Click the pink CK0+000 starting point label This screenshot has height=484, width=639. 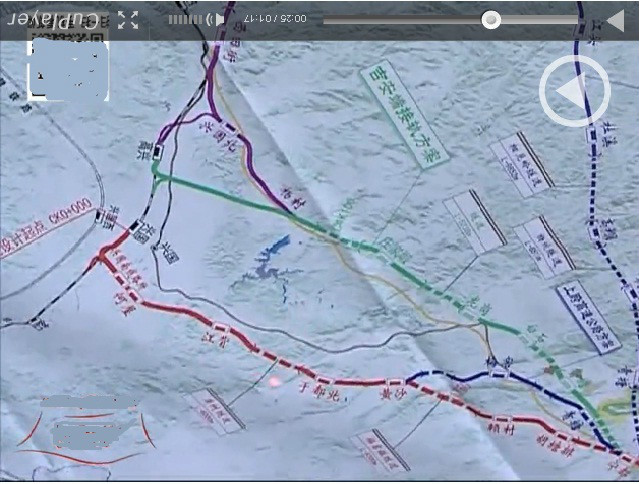click(x=47, y=227)
